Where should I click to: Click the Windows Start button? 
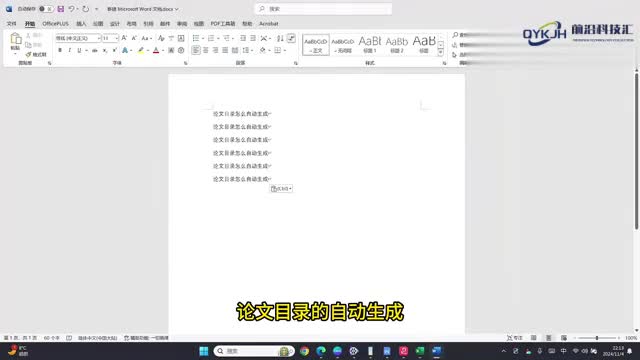[x=204, y=351]
